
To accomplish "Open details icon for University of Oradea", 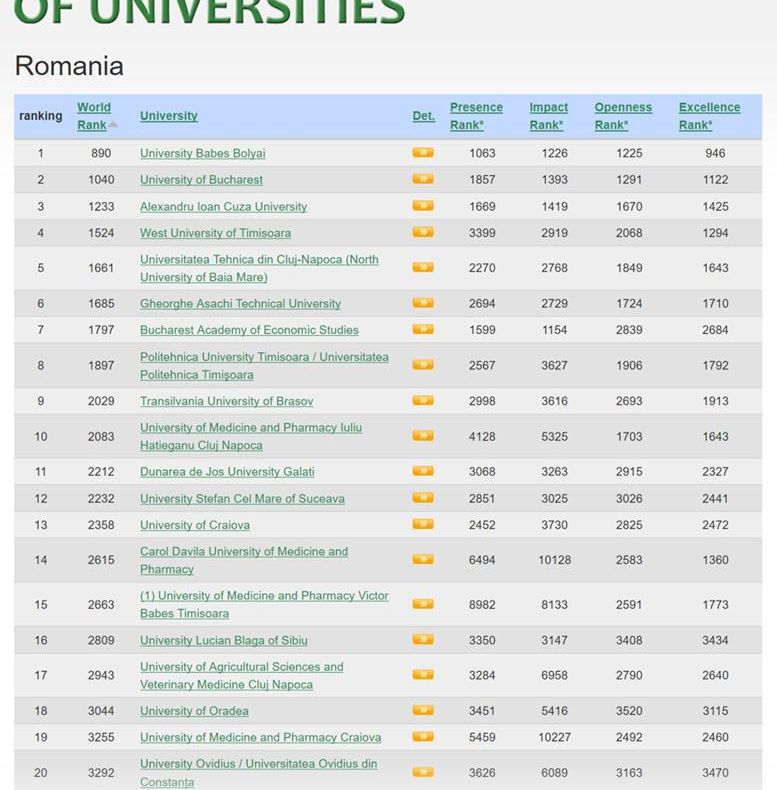I will tap(423, 710).
